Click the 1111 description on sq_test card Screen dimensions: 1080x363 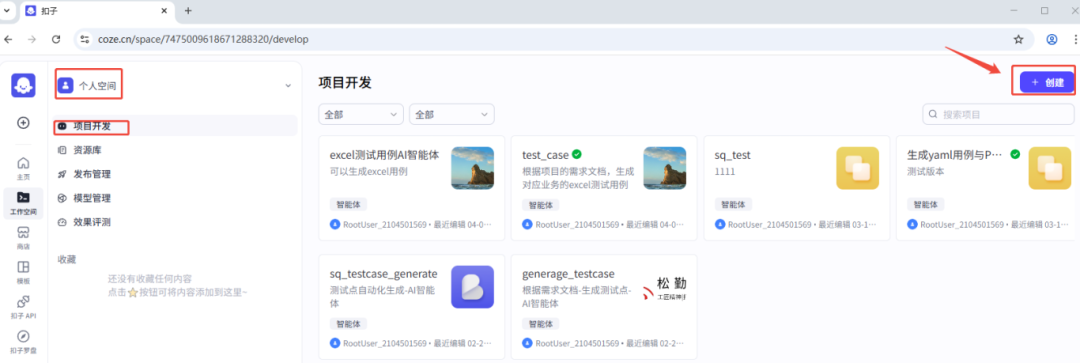[725, 171]
